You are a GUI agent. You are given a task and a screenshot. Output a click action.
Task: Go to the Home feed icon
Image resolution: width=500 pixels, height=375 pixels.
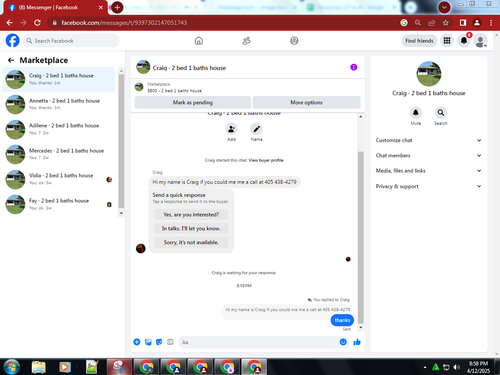199,41
